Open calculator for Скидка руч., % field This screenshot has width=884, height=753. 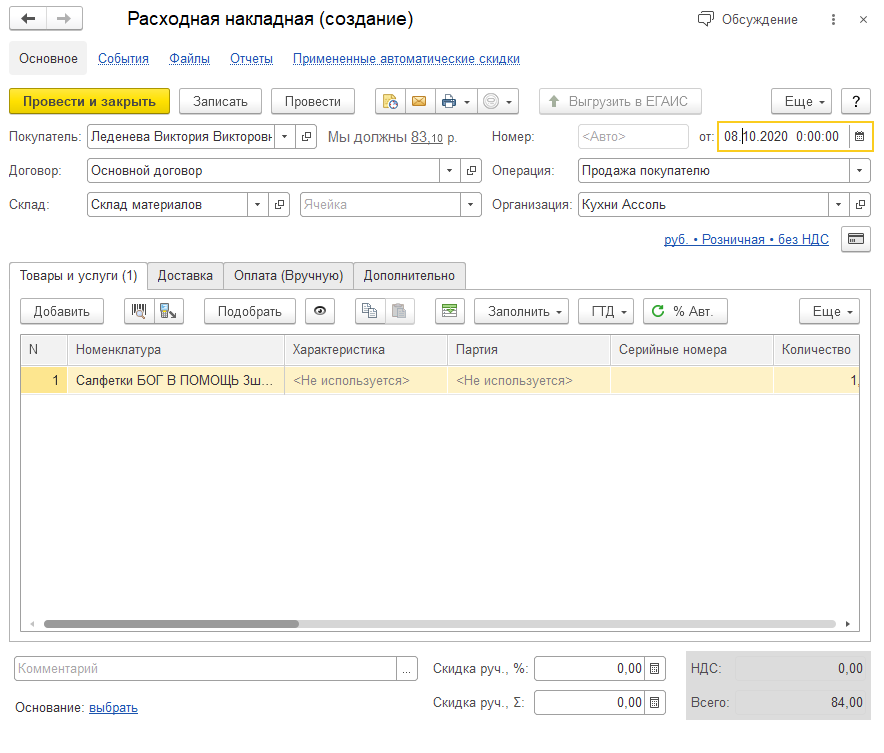tap(655, 668)
